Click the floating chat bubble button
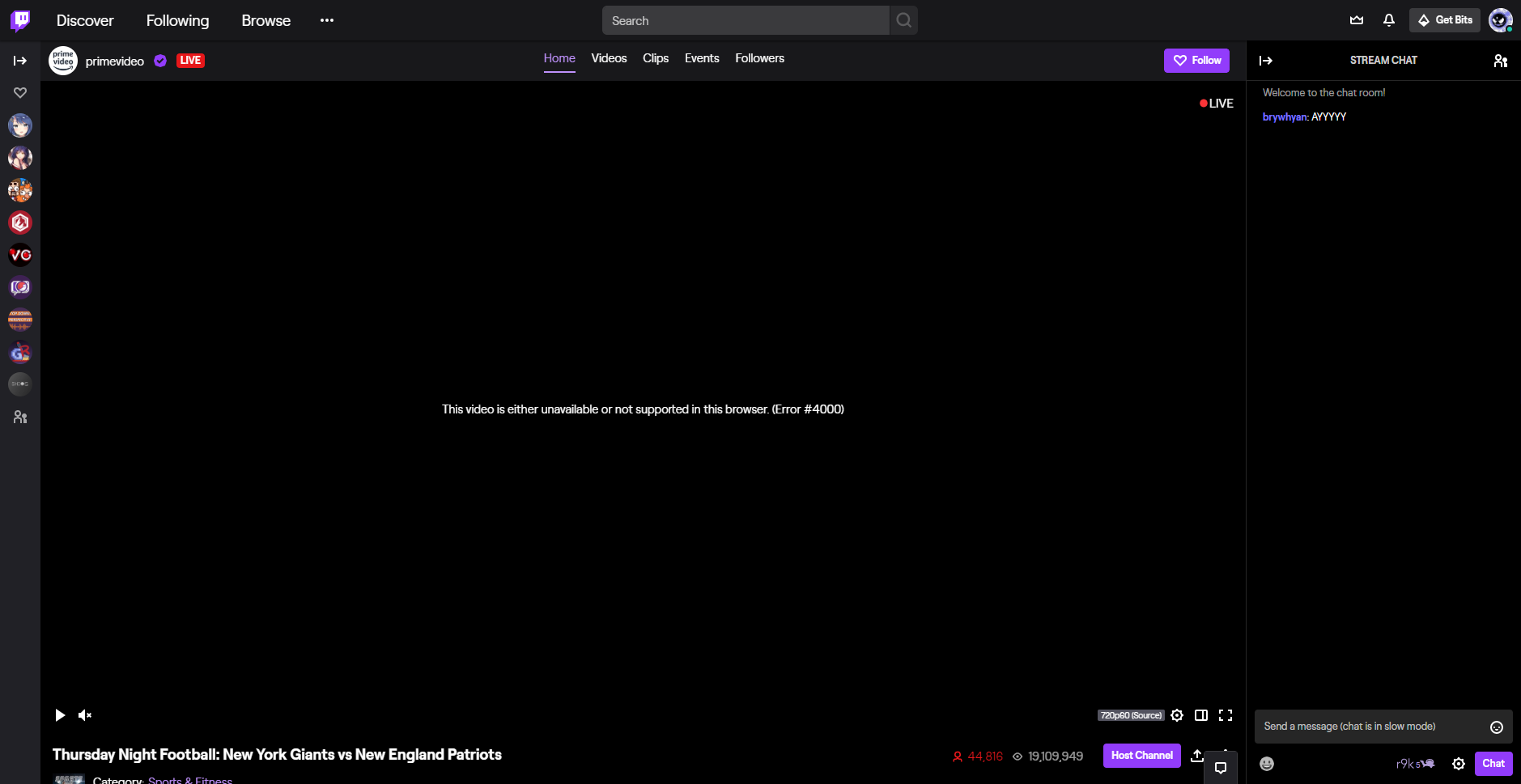This screenshot has width=1521, height=784. (x=1221, y=768)
